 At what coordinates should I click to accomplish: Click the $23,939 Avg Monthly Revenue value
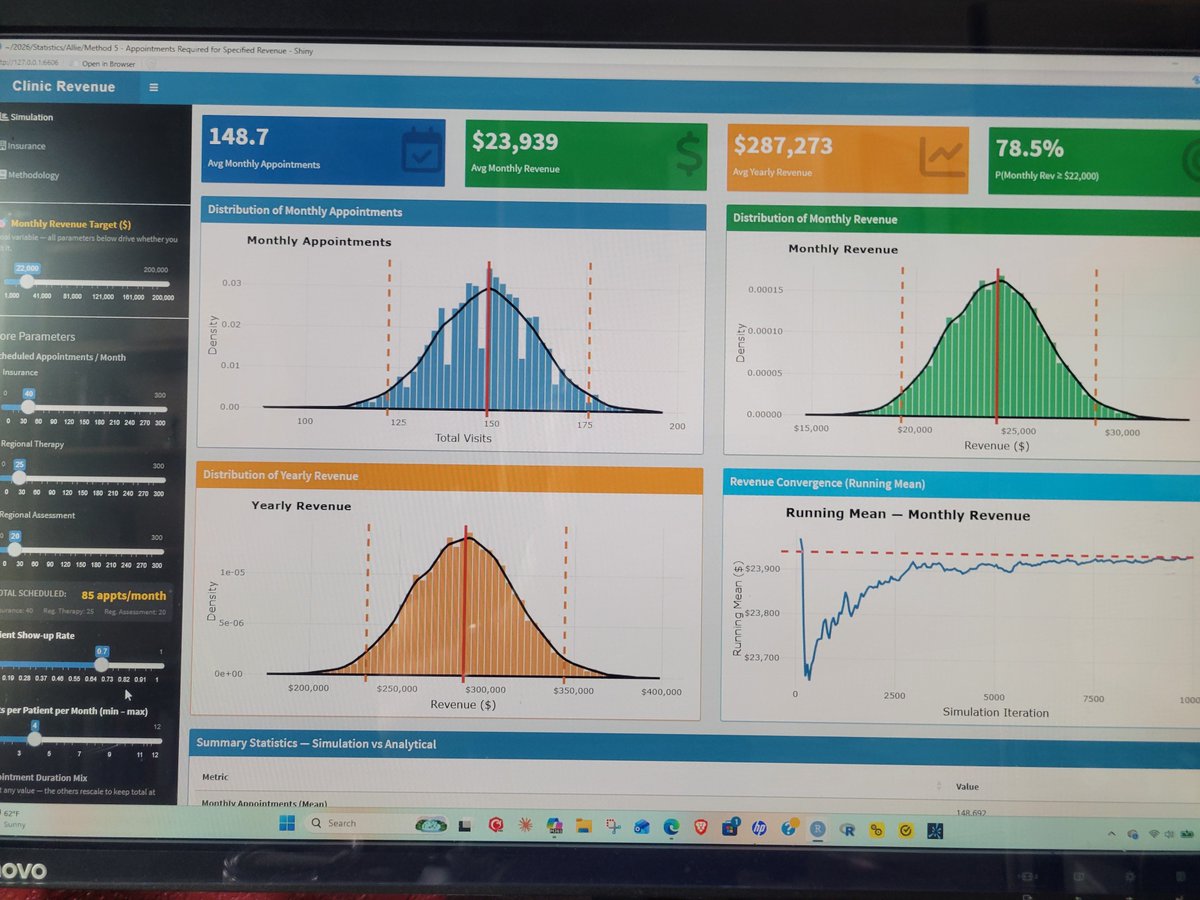515,141
